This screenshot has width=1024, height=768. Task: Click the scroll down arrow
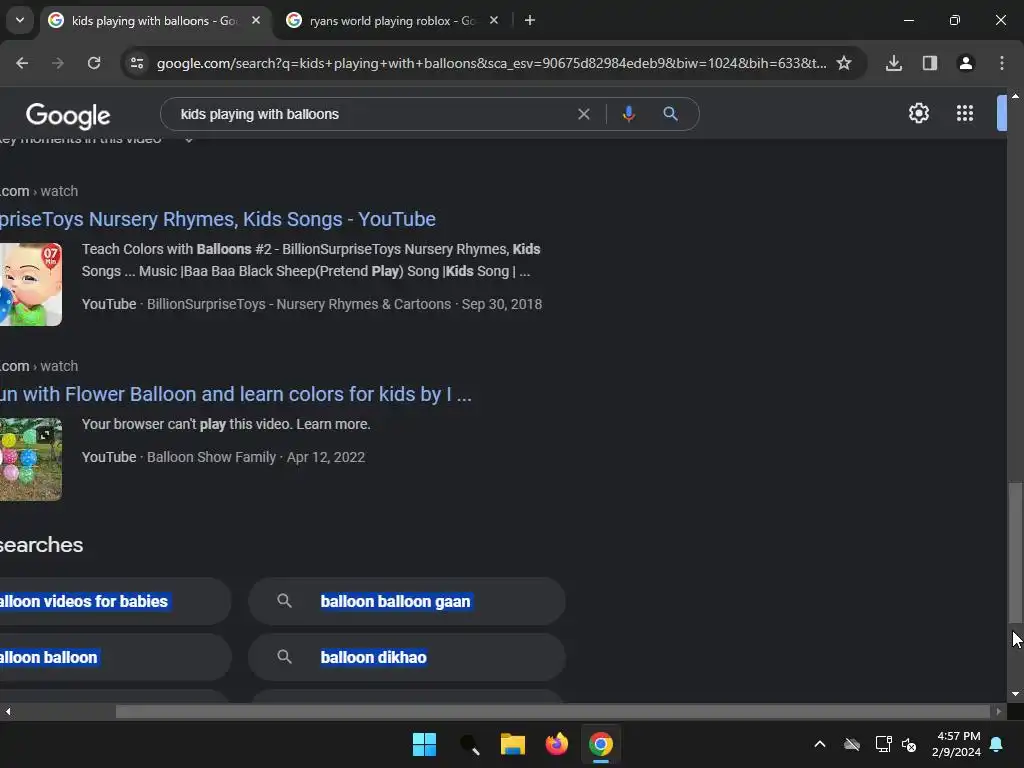(1015, 694)
